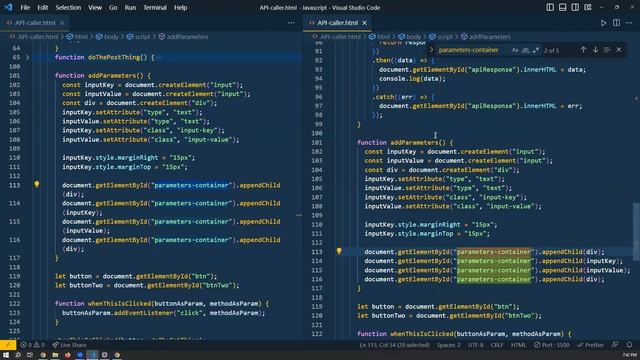Viewport: 640px width, 360px height.
Task: Expand the Replace field chevron in find widget
Action: click(431, 50)
